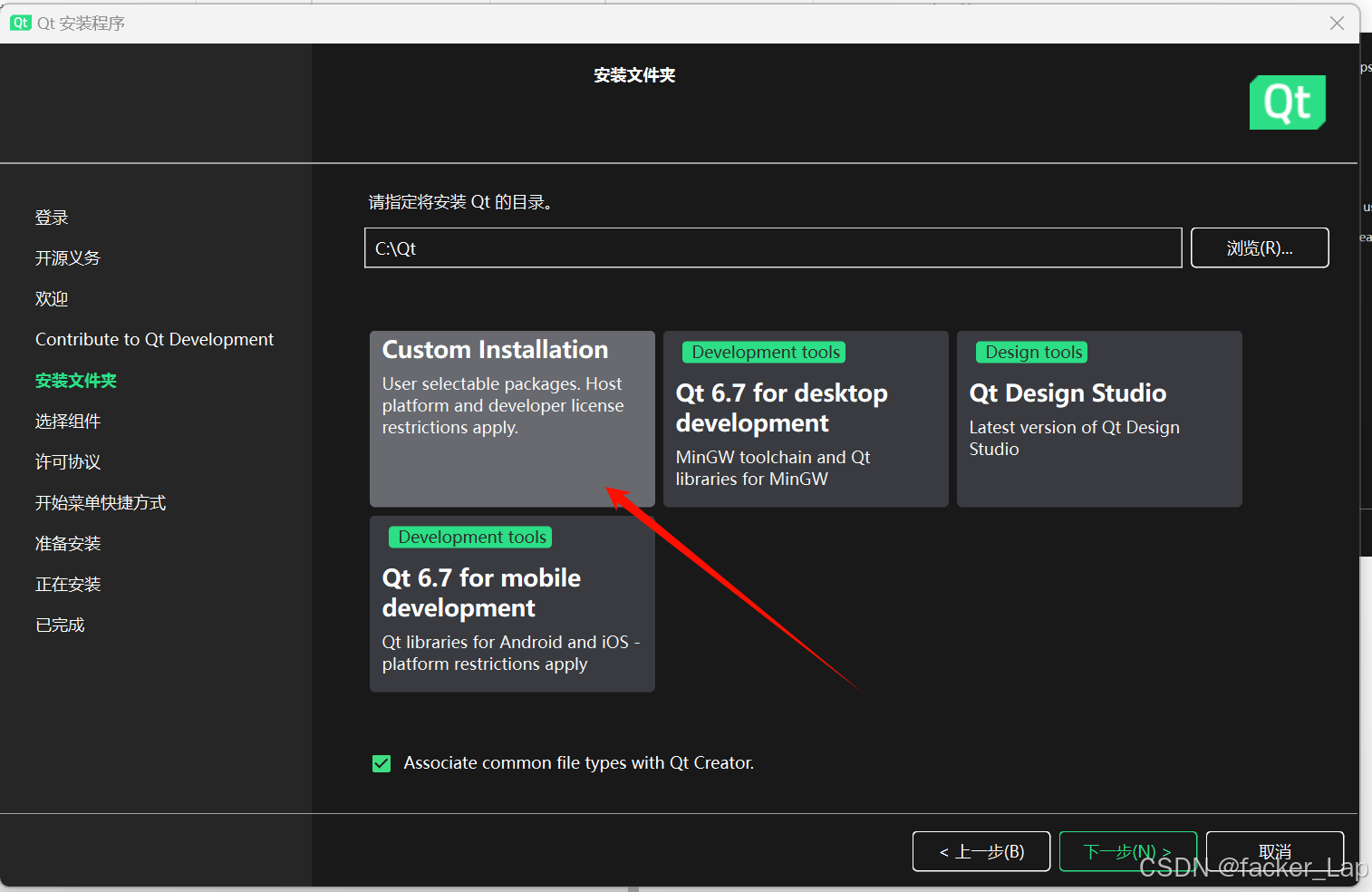Image resolution: width=1372 pixels, height=892 pixels.
Task: Click the Qt 安装程序 window title
Action: tap(81, 24)
